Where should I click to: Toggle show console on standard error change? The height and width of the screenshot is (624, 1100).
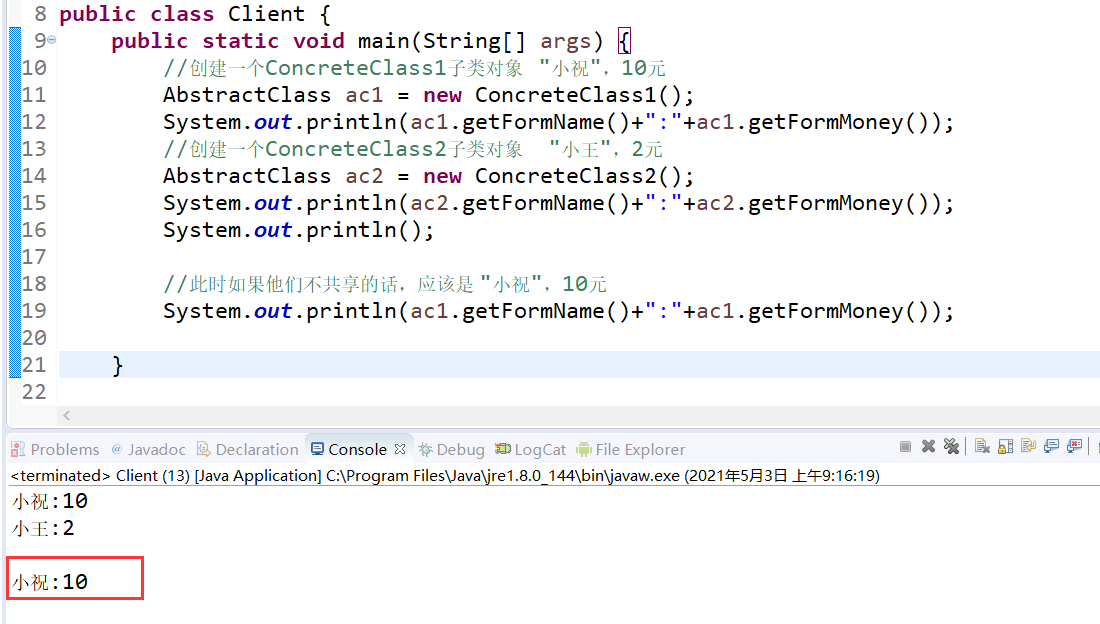click(1074, 446)
